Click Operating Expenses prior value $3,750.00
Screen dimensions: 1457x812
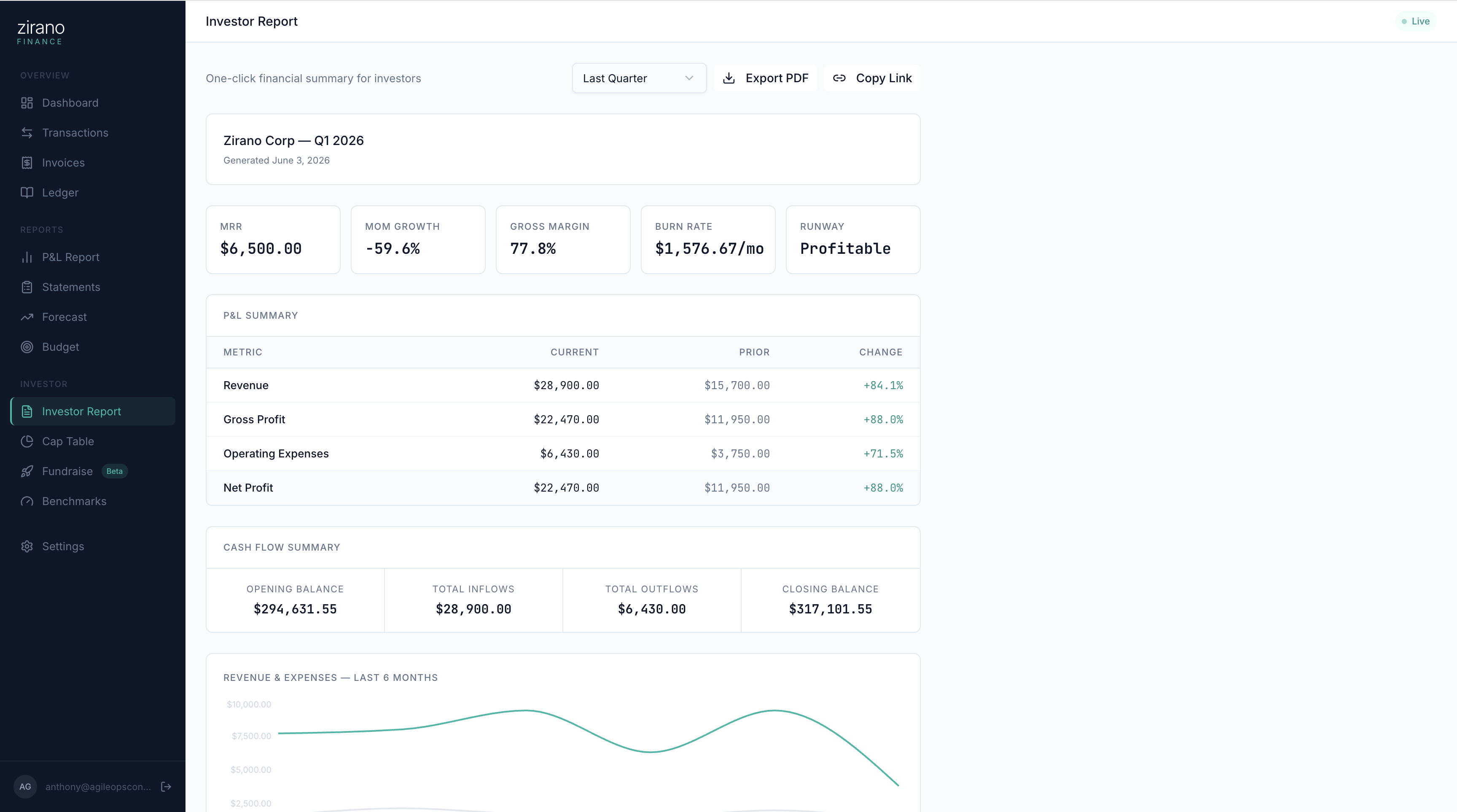[x=740, y=454]
